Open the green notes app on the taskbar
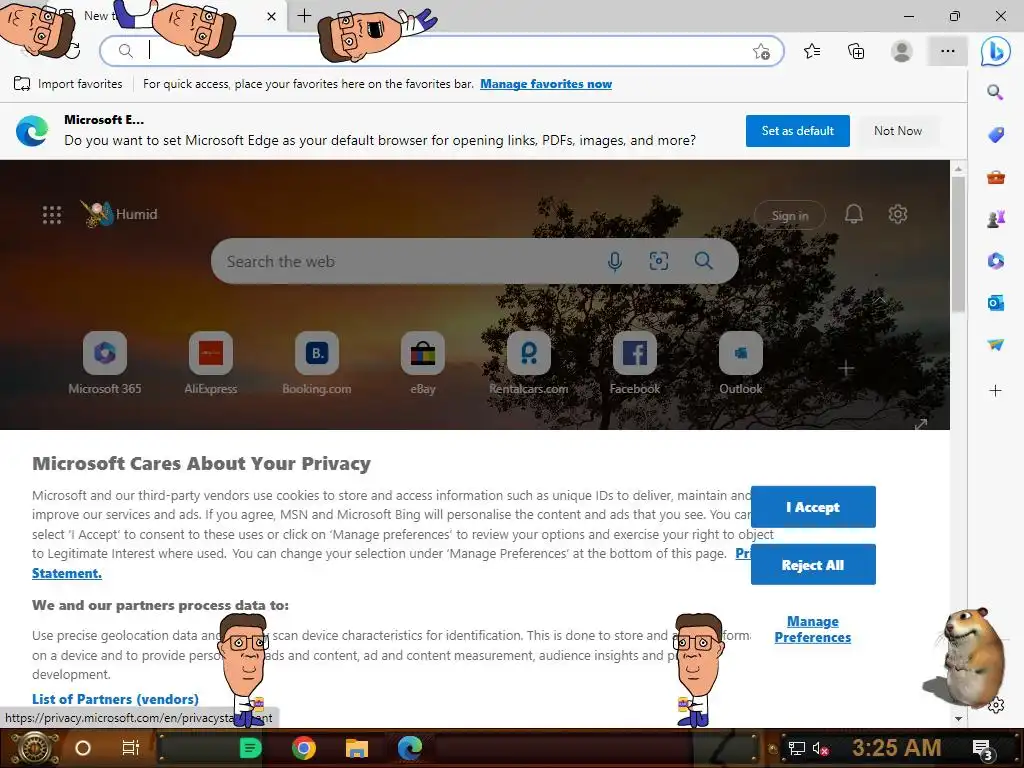 click(250, 748)
